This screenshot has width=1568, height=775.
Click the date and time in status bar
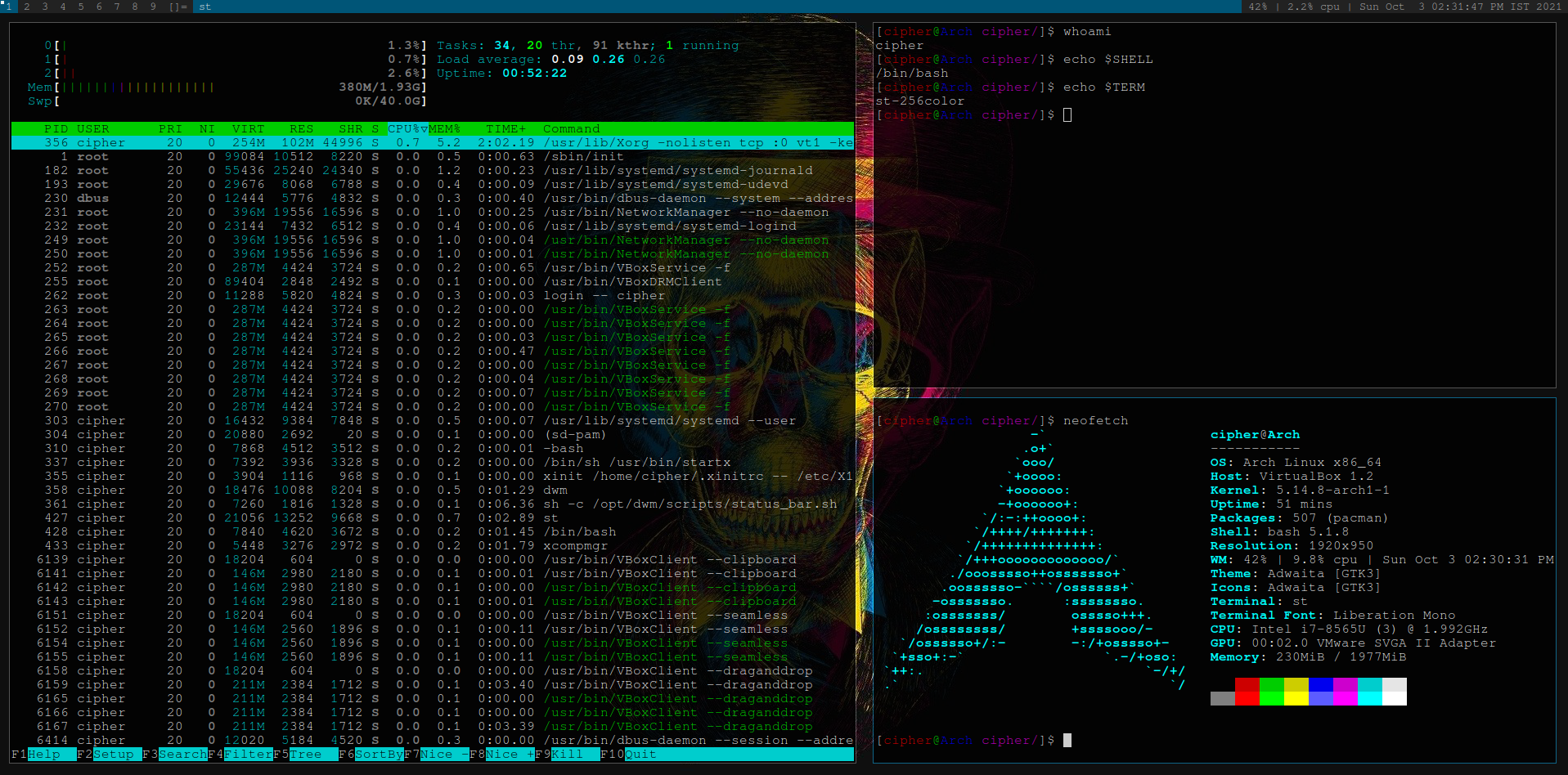point(1460,6)
